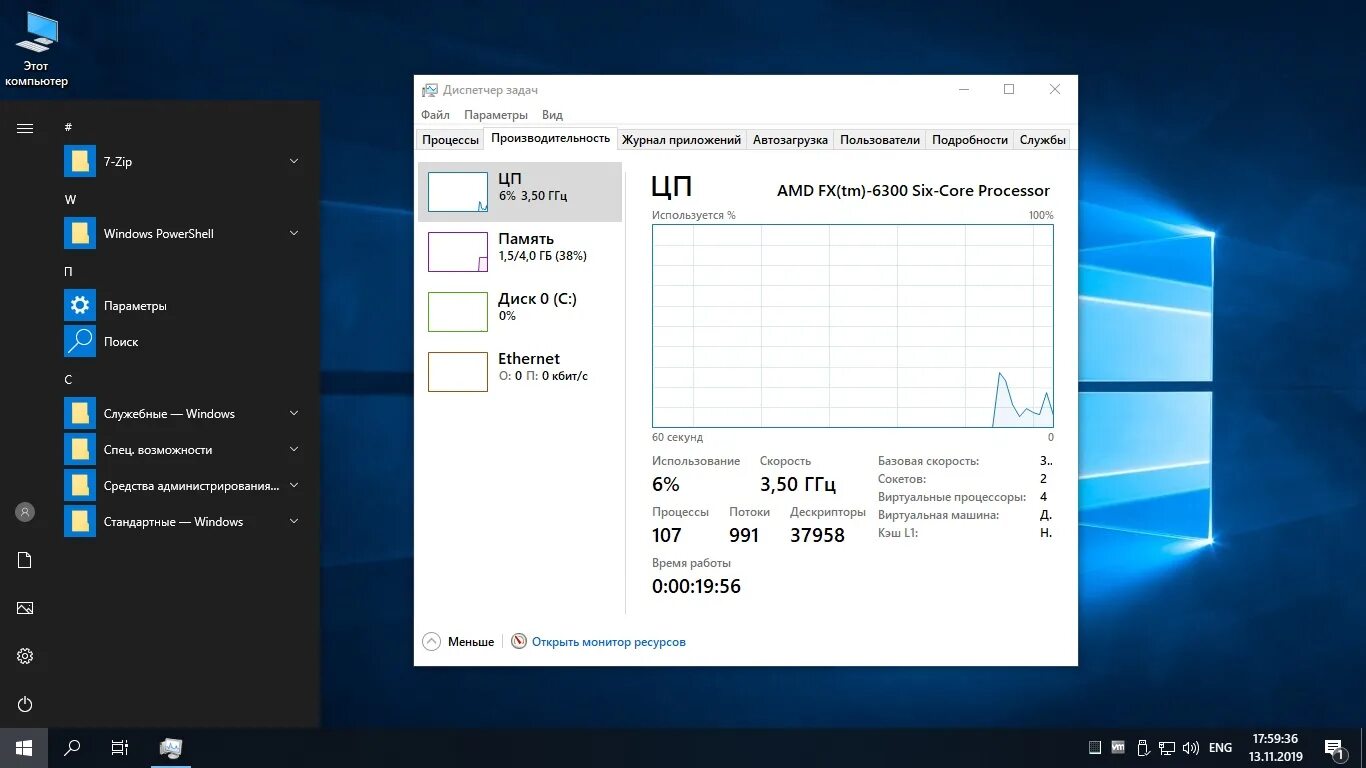This screenshot has width=1366, height=768.
Task: Click the user account icon in Start
Action: click(25, 512)
